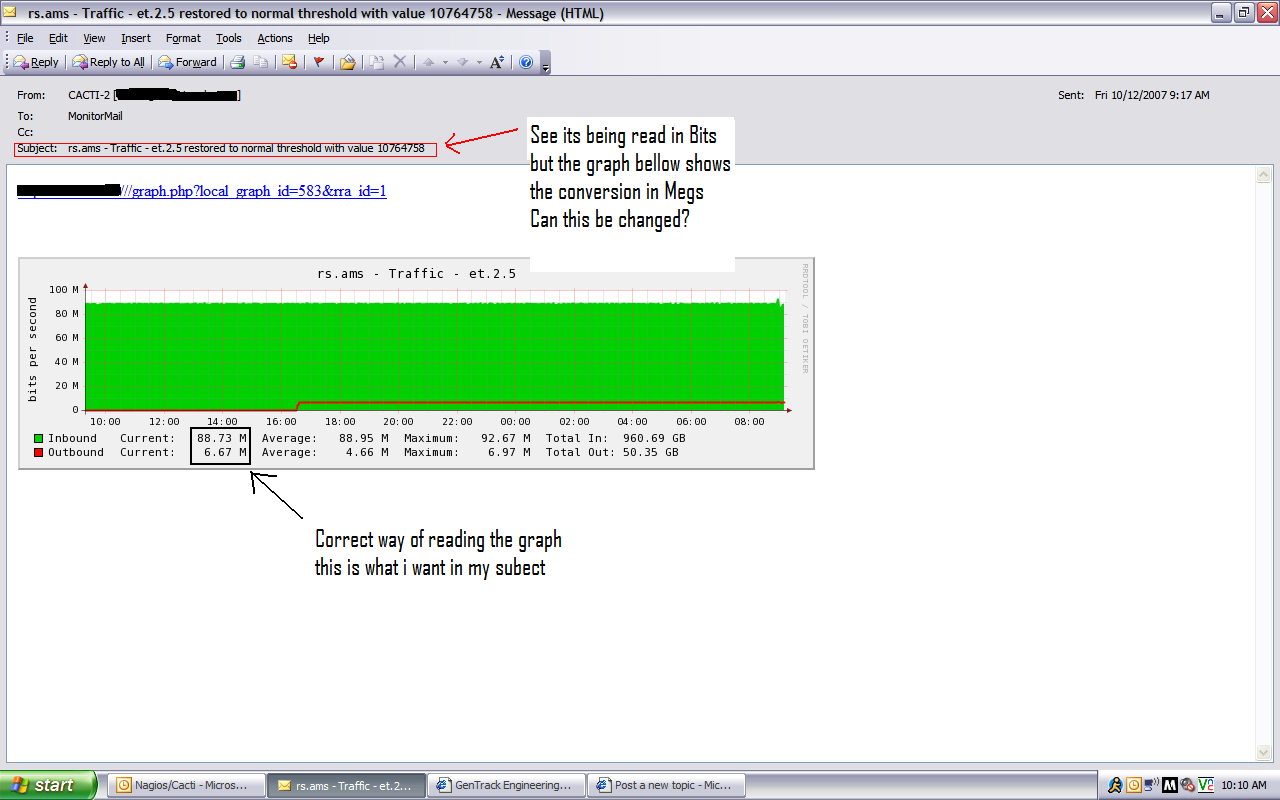Open the File menu

coord(25,38)
